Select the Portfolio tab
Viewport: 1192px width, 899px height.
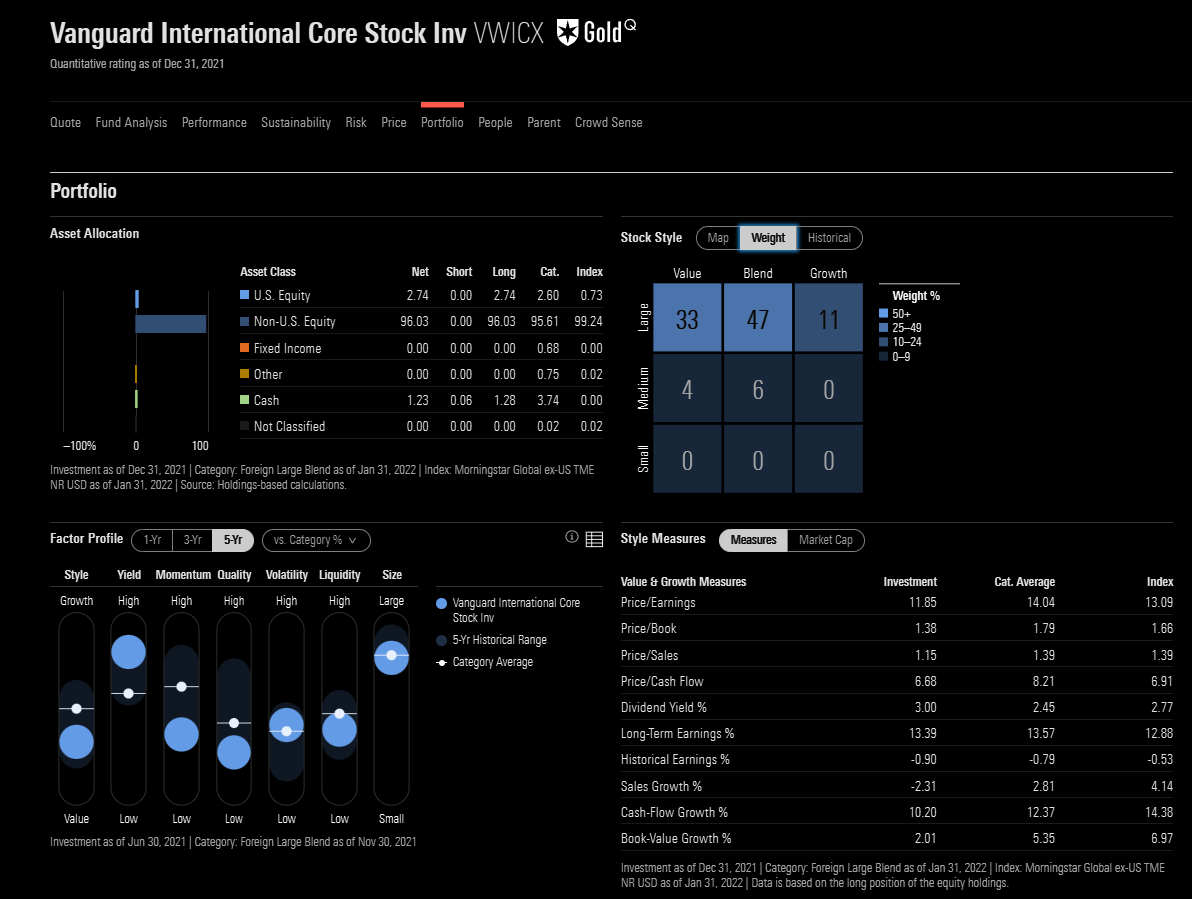442,122
